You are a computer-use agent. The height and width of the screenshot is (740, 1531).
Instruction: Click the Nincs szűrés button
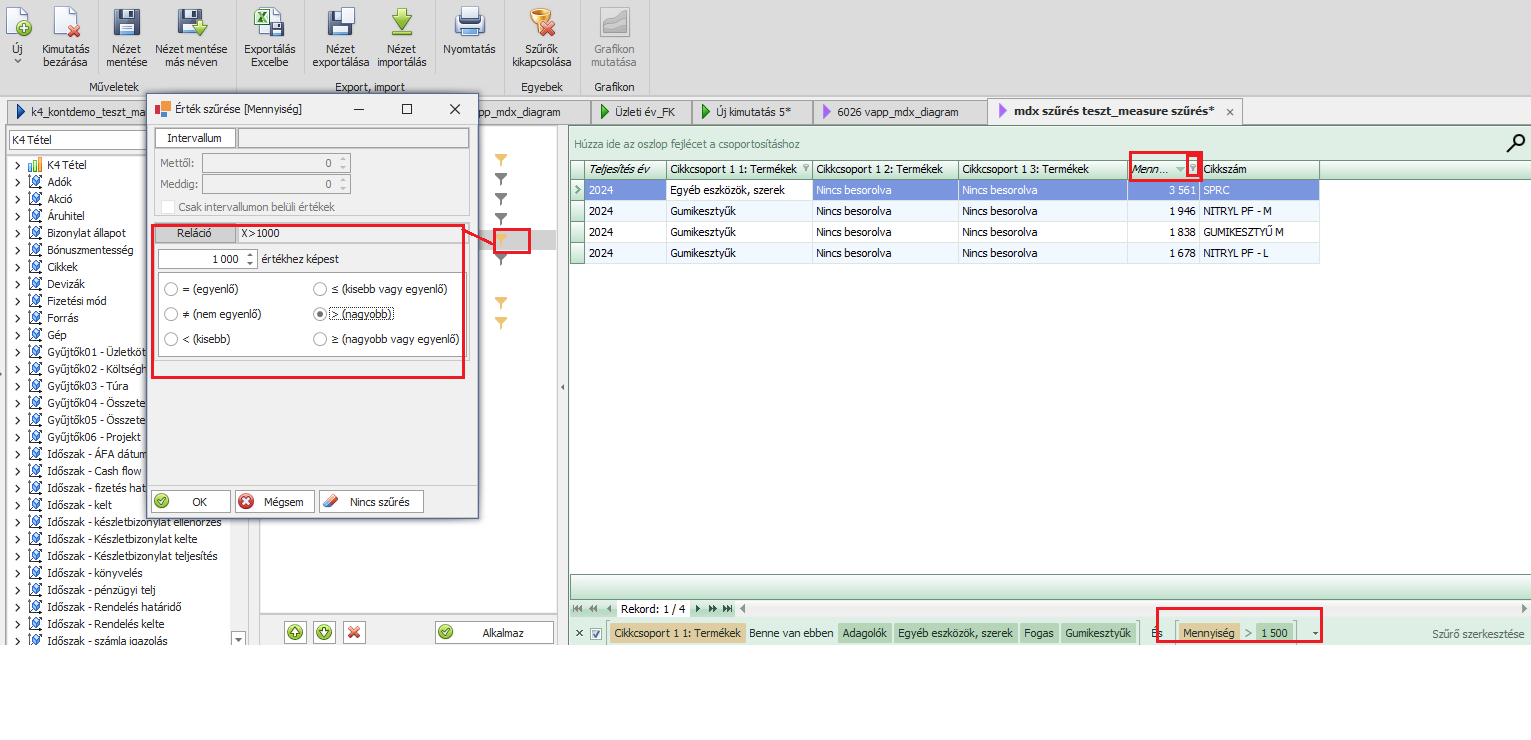(x=371, y=502)
